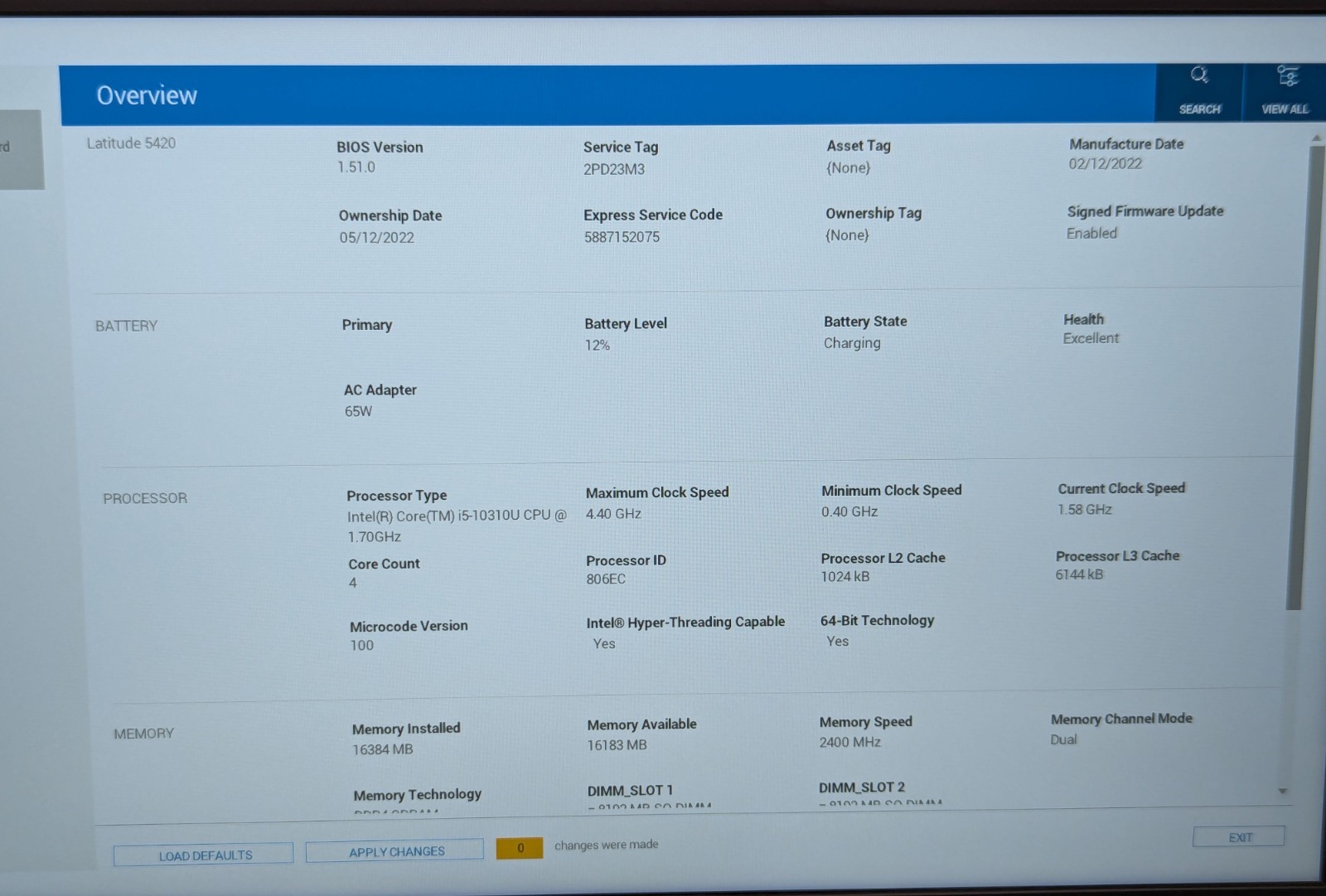This screenshot has height=896, width=1326.
Task: Click the DIMM_SLOT 2 label
Action: [862, 787]
